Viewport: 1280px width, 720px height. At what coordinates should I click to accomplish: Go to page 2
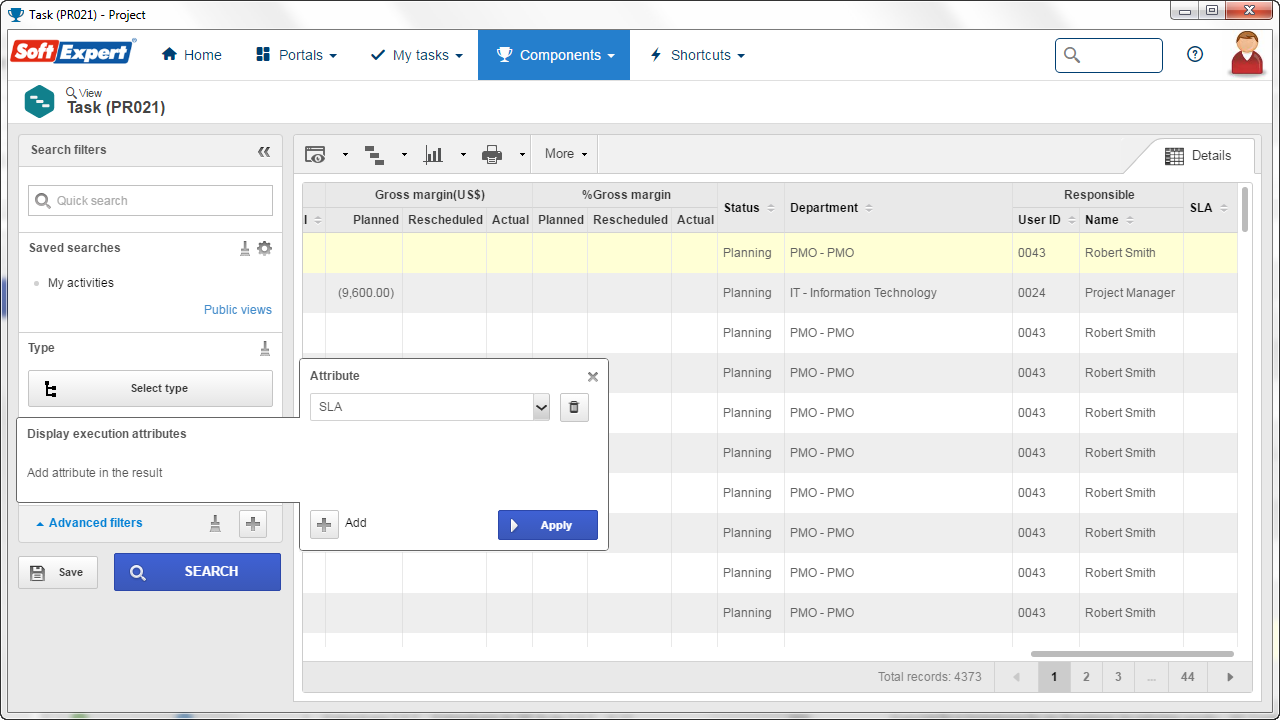1086,677
